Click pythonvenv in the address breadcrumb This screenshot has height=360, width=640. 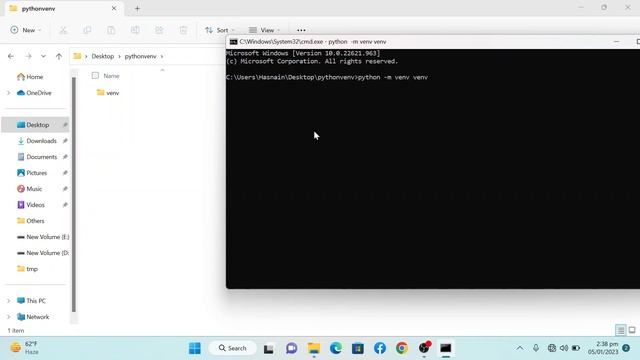[x=140, y=56]
